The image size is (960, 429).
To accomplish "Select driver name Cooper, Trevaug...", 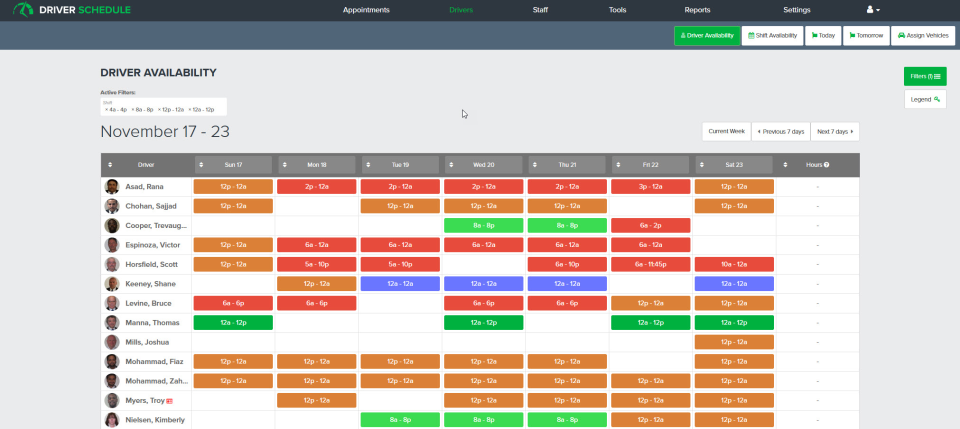I will tap(157, 226).
